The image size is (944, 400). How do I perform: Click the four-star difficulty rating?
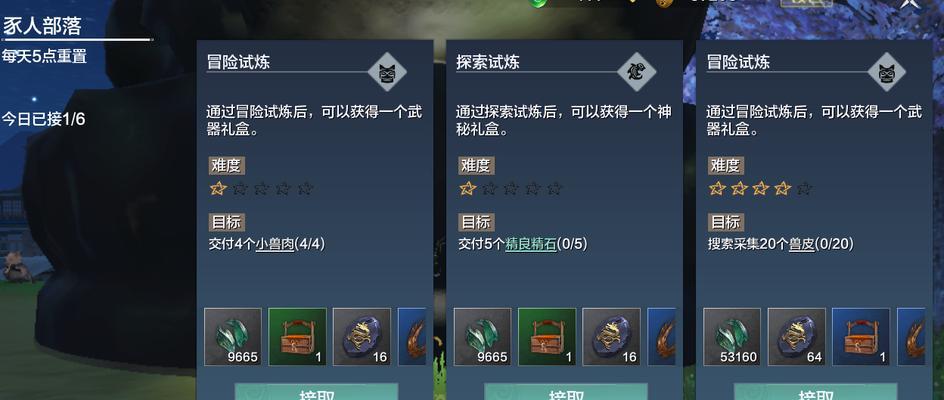760,189
